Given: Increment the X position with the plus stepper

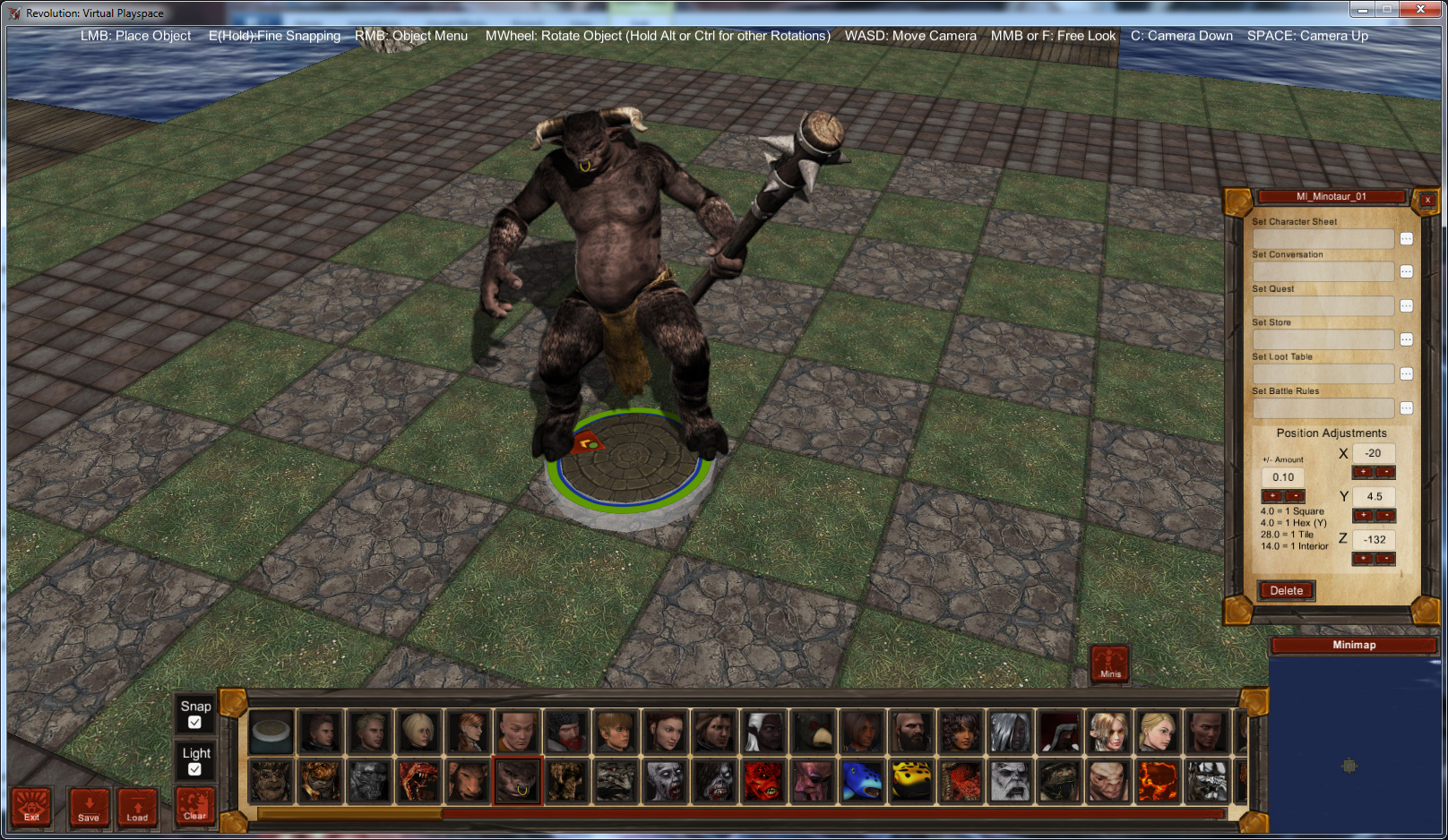Looking at the screenshot, I should click(x=1364, y=472).
